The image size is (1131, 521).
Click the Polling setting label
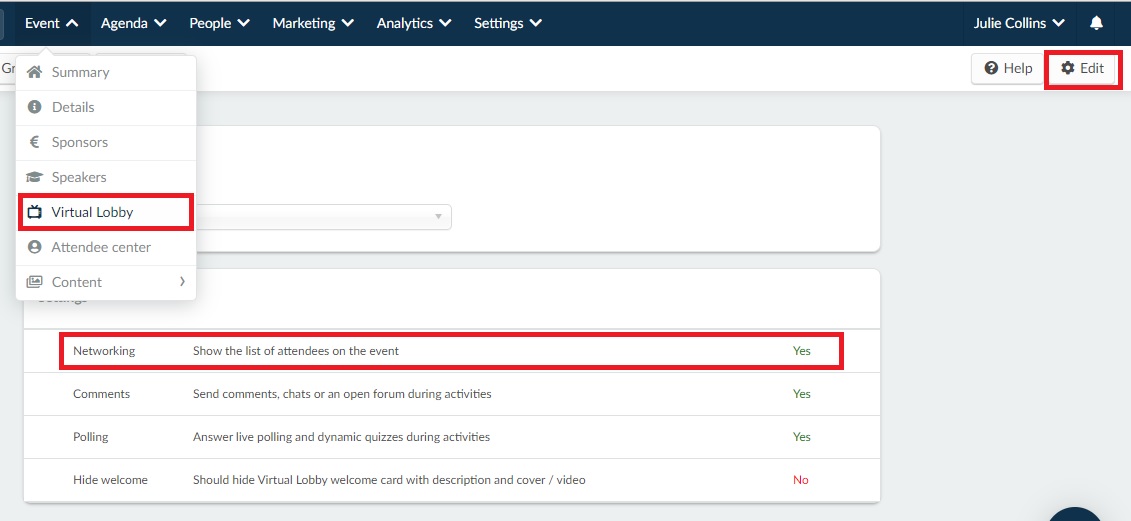point(90,437)
